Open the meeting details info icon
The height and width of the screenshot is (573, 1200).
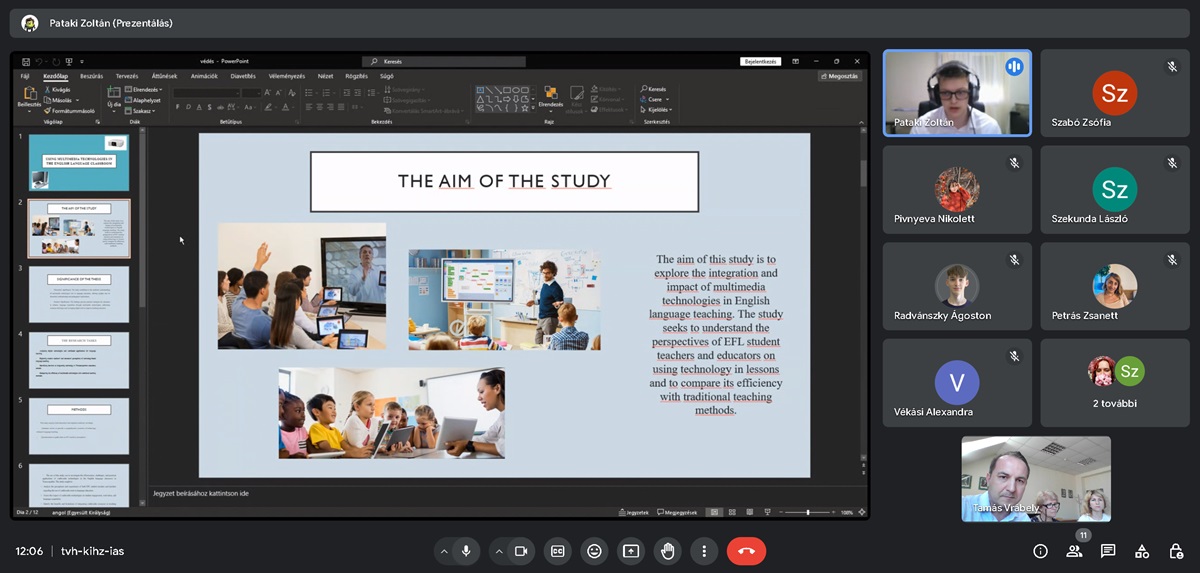[x=1040, y=551]
